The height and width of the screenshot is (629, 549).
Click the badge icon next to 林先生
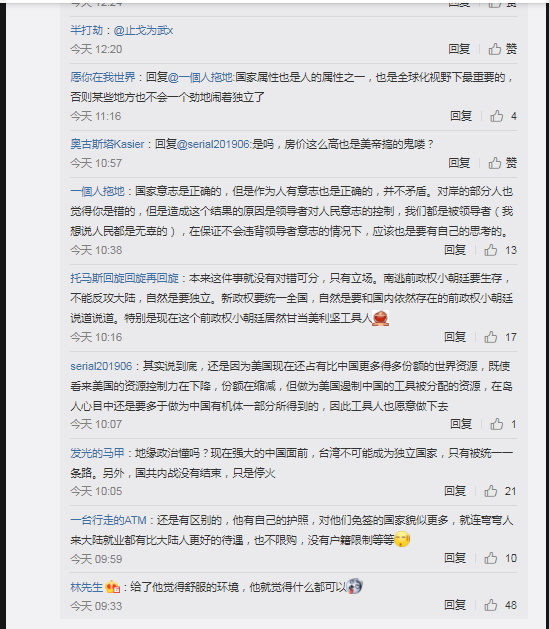click(113, 588)
